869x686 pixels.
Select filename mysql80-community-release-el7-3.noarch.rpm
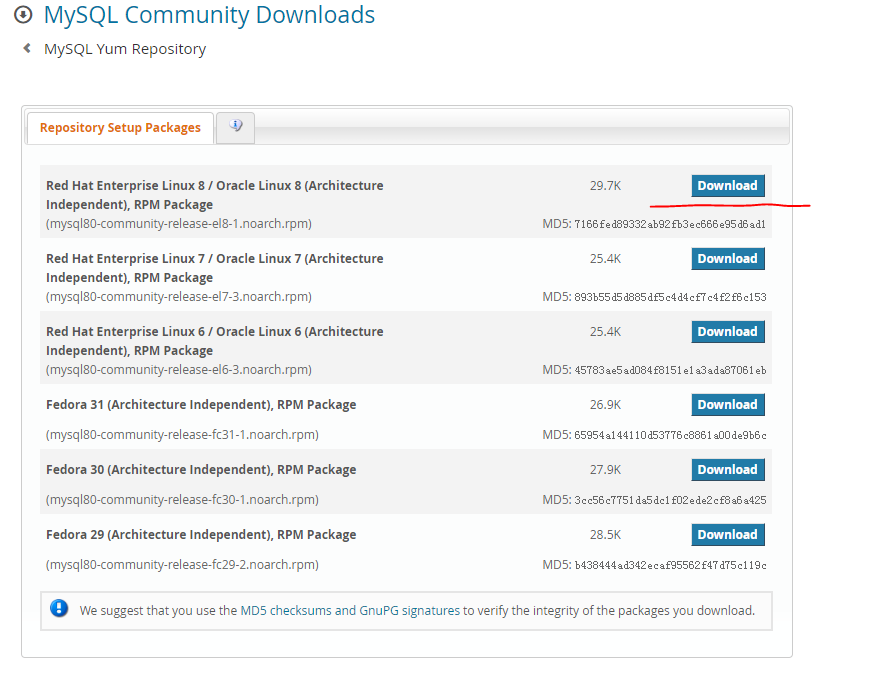(179, 297)
